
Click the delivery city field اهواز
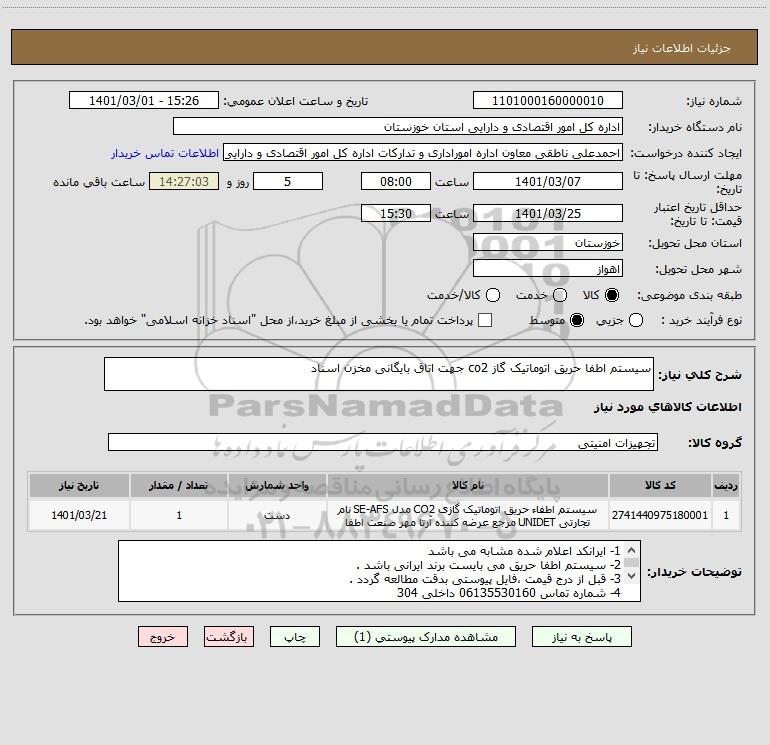coord(548,269)
